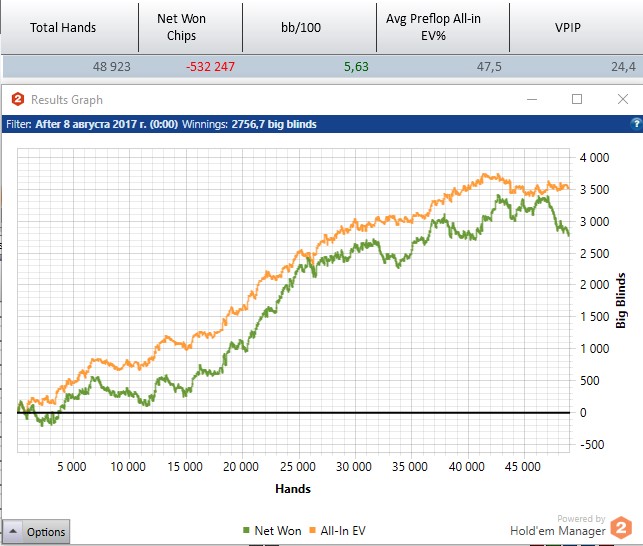Select the 48 923 total hands cell

pyautogui.click(x=112, y=66)
